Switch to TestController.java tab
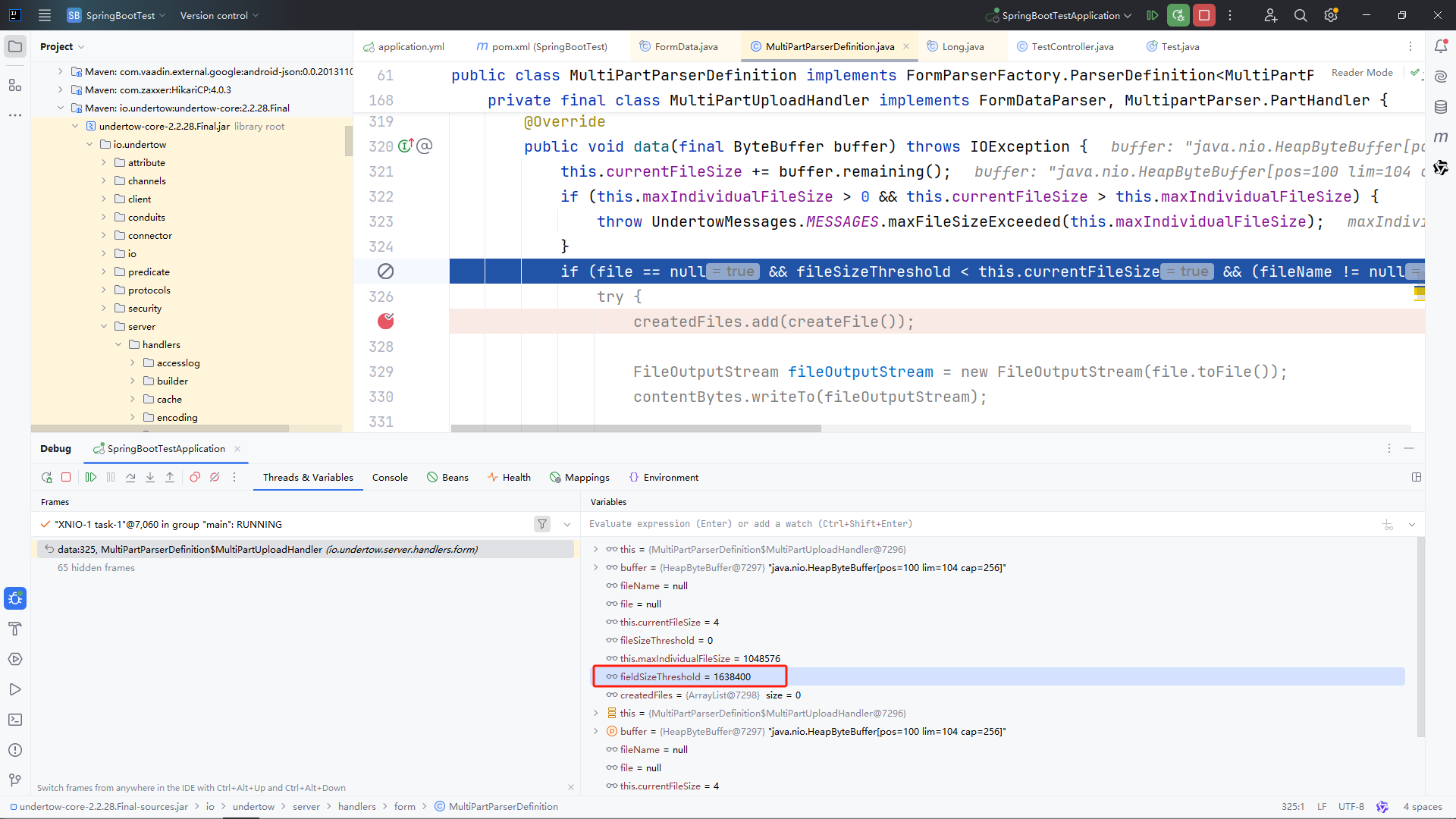The image size is (1456, 819). [x=1072, y=46]
